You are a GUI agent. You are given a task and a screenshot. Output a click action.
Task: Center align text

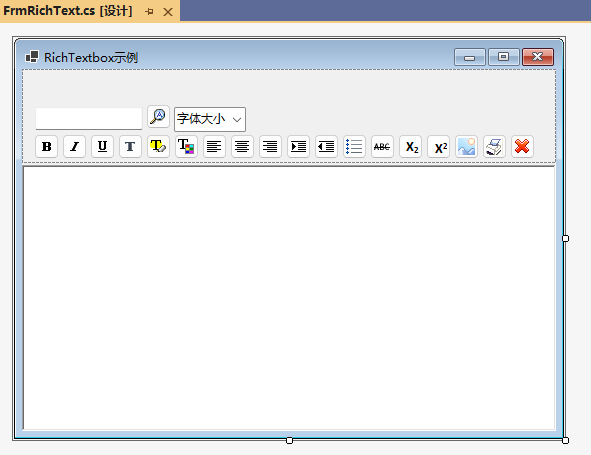click(x=242, y=147)
